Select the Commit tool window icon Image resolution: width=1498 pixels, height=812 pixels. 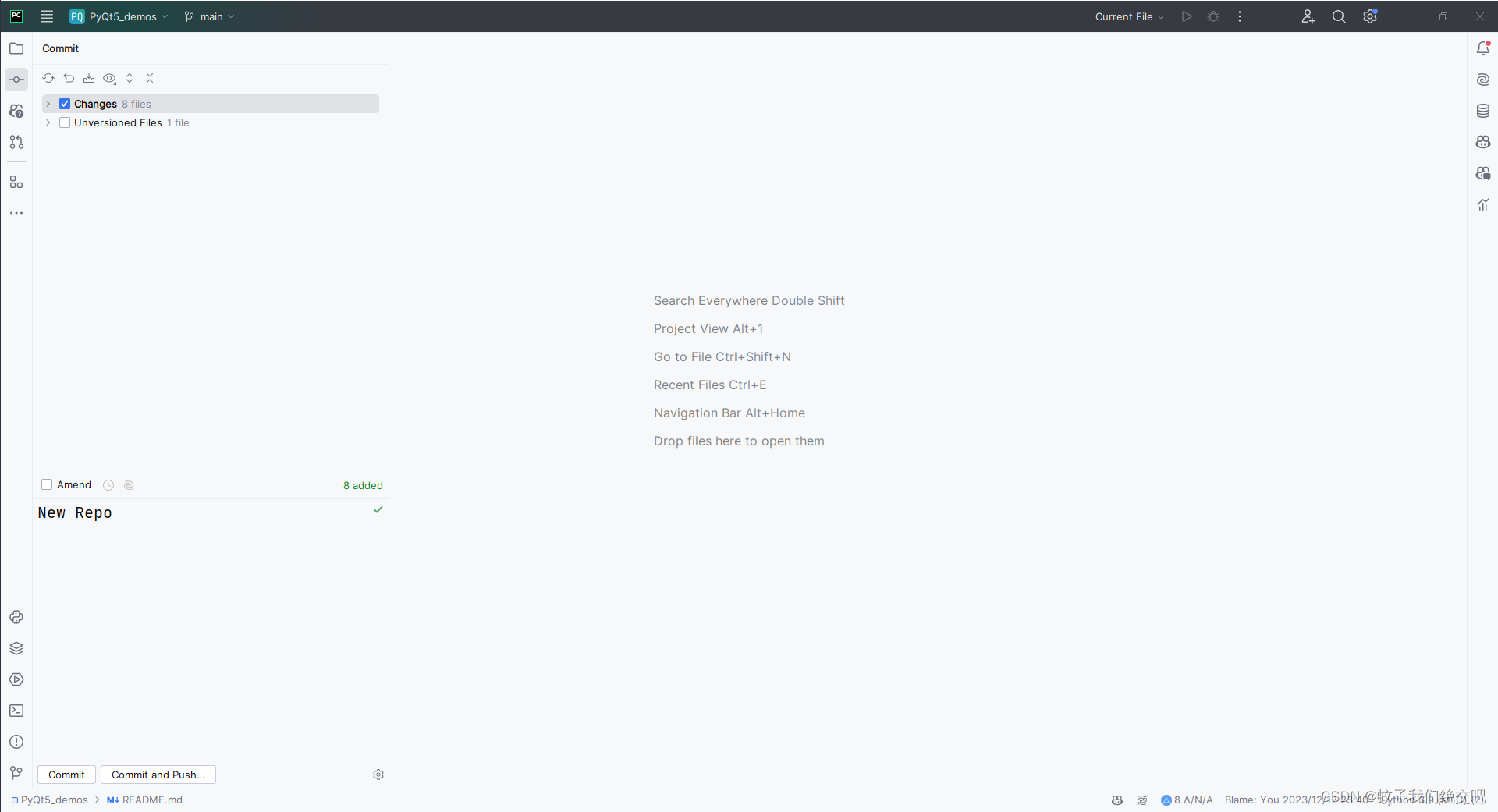click(x=16, y=80)
